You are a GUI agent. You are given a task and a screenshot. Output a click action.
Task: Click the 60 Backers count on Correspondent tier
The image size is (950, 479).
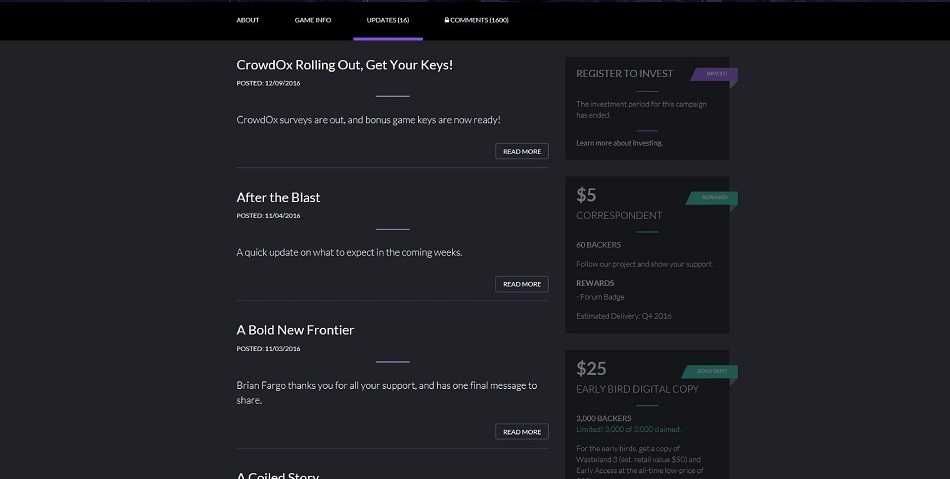coord(598,245)
